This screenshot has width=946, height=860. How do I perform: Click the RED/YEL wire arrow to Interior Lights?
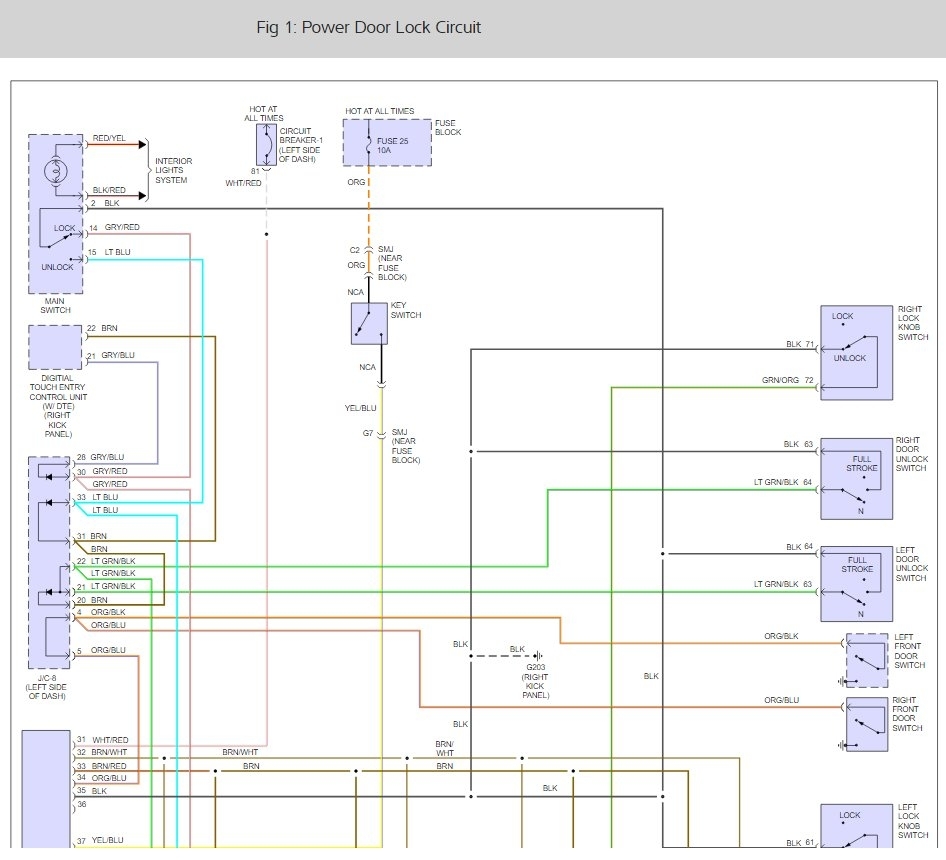coord(142,144)
